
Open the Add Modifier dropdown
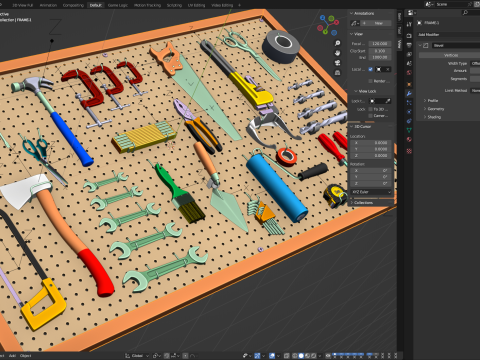point(449,35)
